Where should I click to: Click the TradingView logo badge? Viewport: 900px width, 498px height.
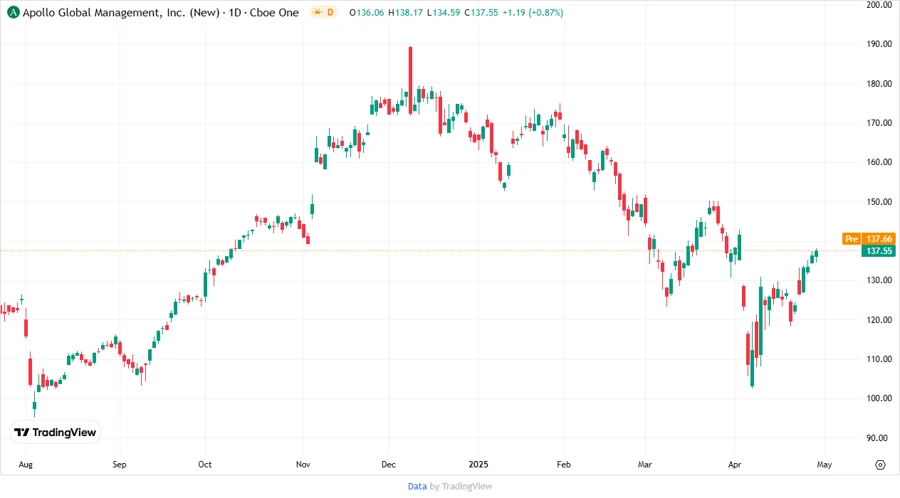tap(55, 432)
